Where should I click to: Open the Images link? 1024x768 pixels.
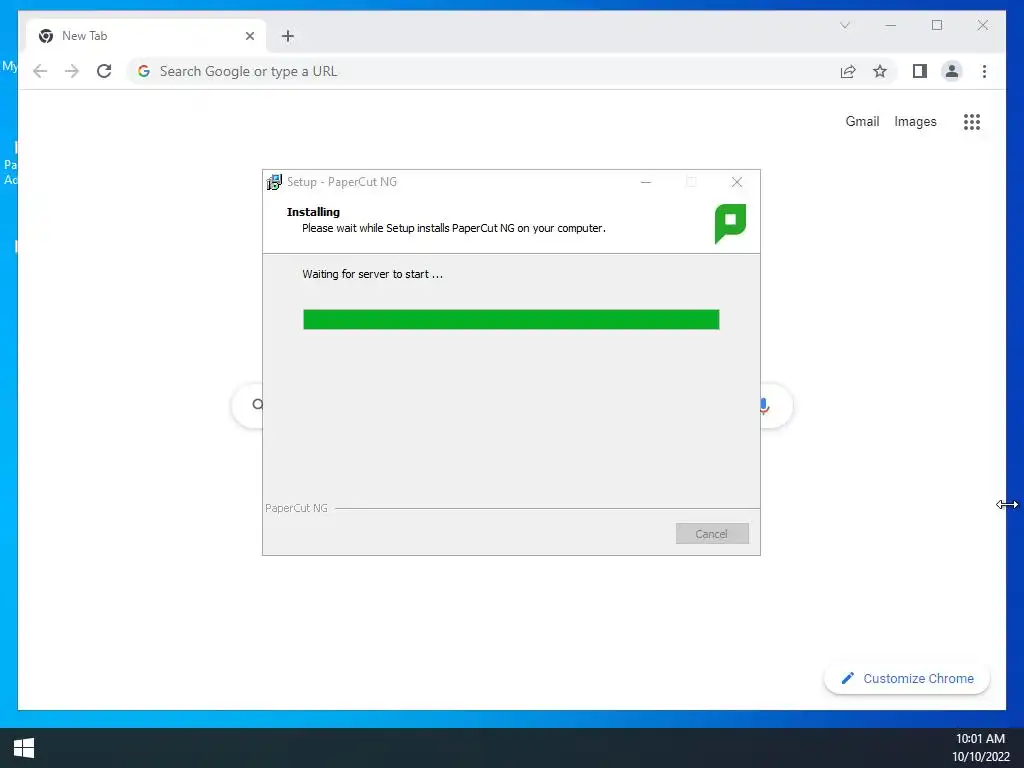(x=915, y=121)
